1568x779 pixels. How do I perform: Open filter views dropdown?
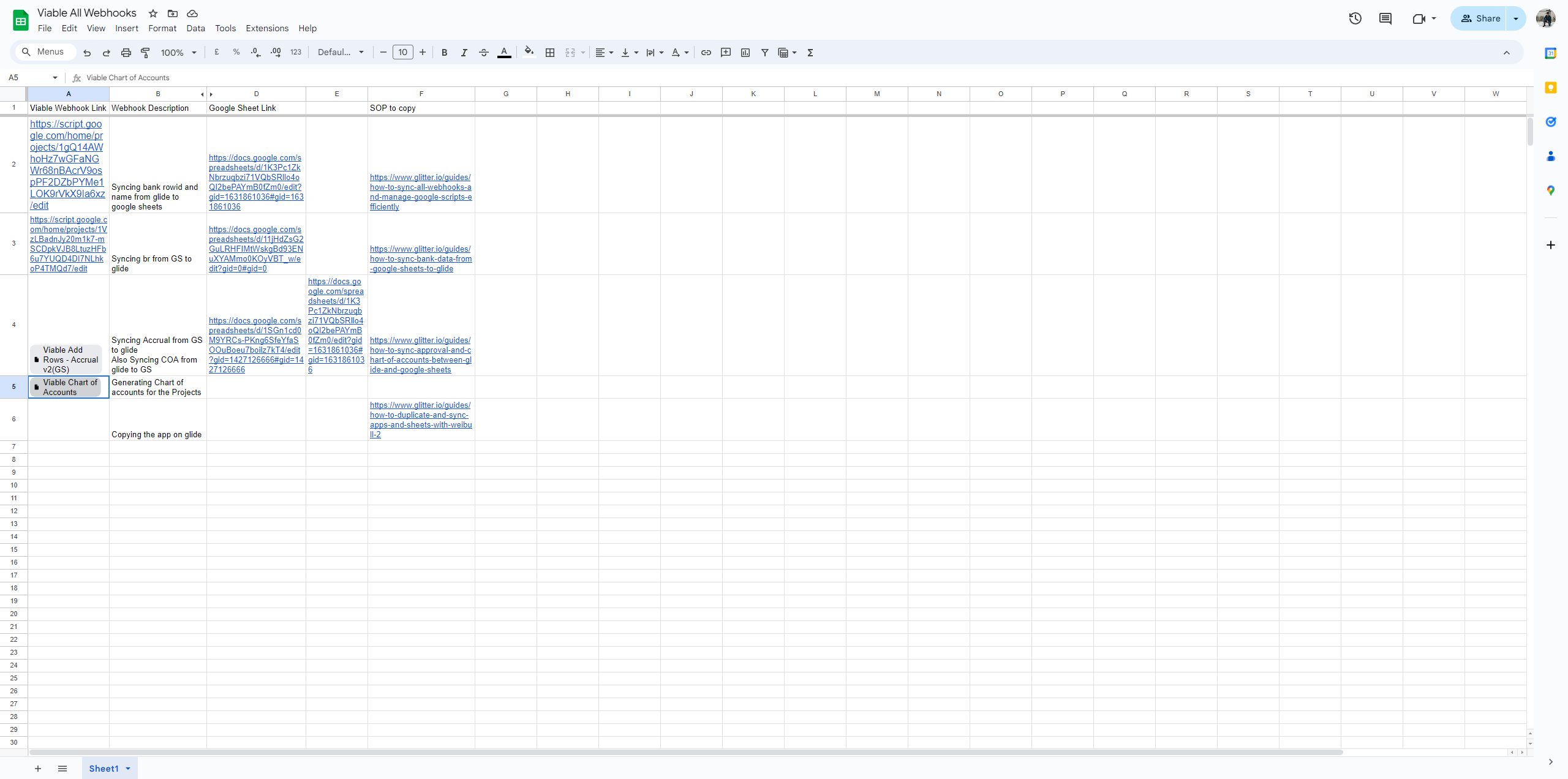tap(787, 53)
